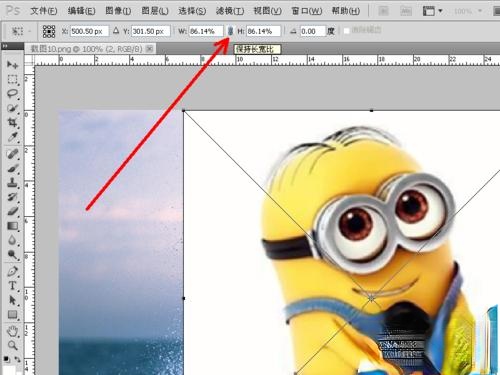Image resolution: width=500 pixels, height=375 pixels.
Task: Expand the toolbox panel double-arrow
Action: click(x=5, y=46)
